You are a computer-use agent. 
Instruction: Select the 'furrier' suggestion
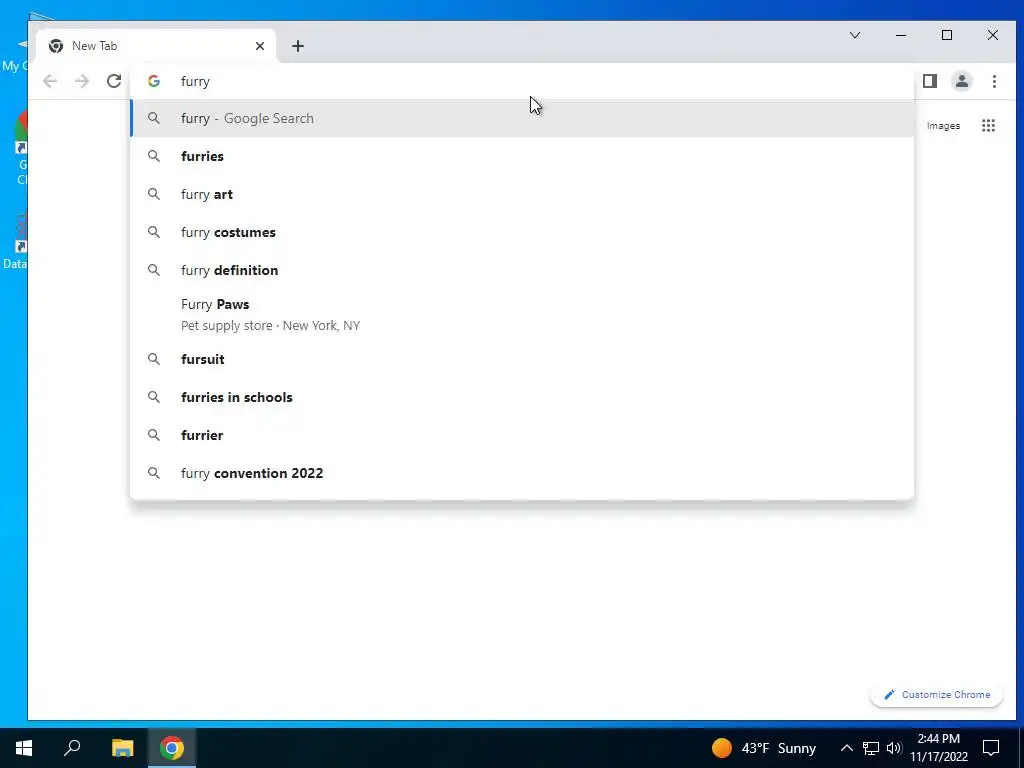pos(522,435)
